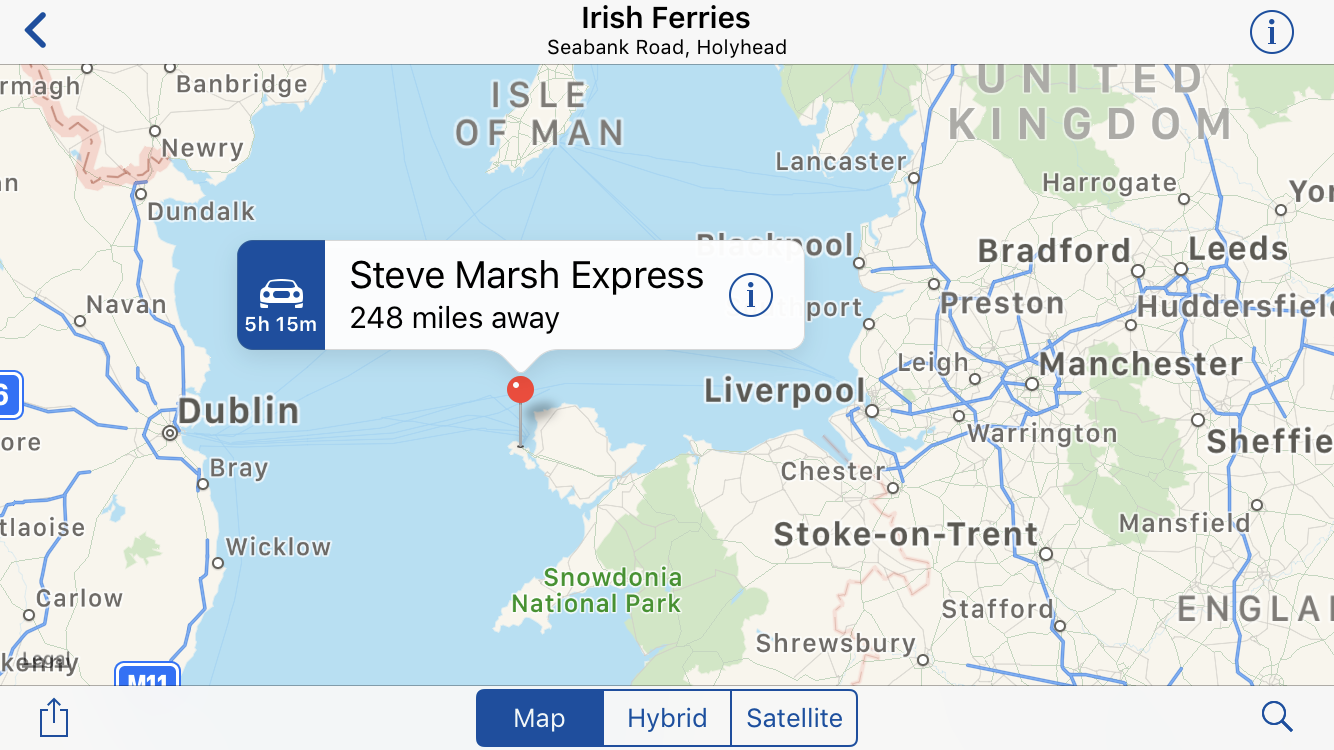This screenshot has width=1334, height=750.
Task: Tap the Isle of Man label
Action: pos(540,114)
